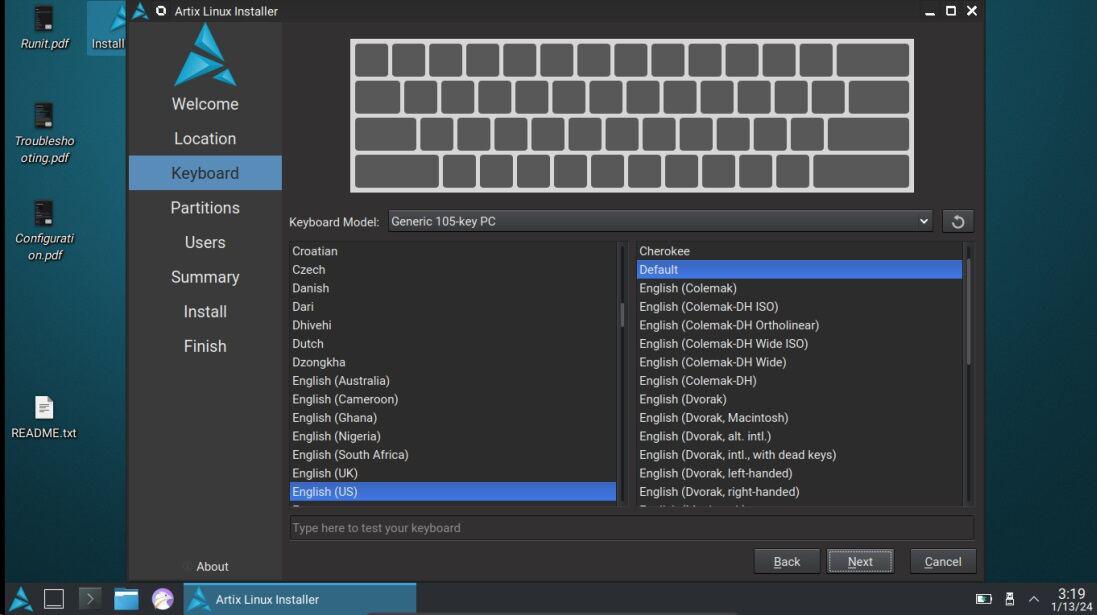Select the Czech layout
Screen dimensions: 1097x615
(x=453, y=269)
